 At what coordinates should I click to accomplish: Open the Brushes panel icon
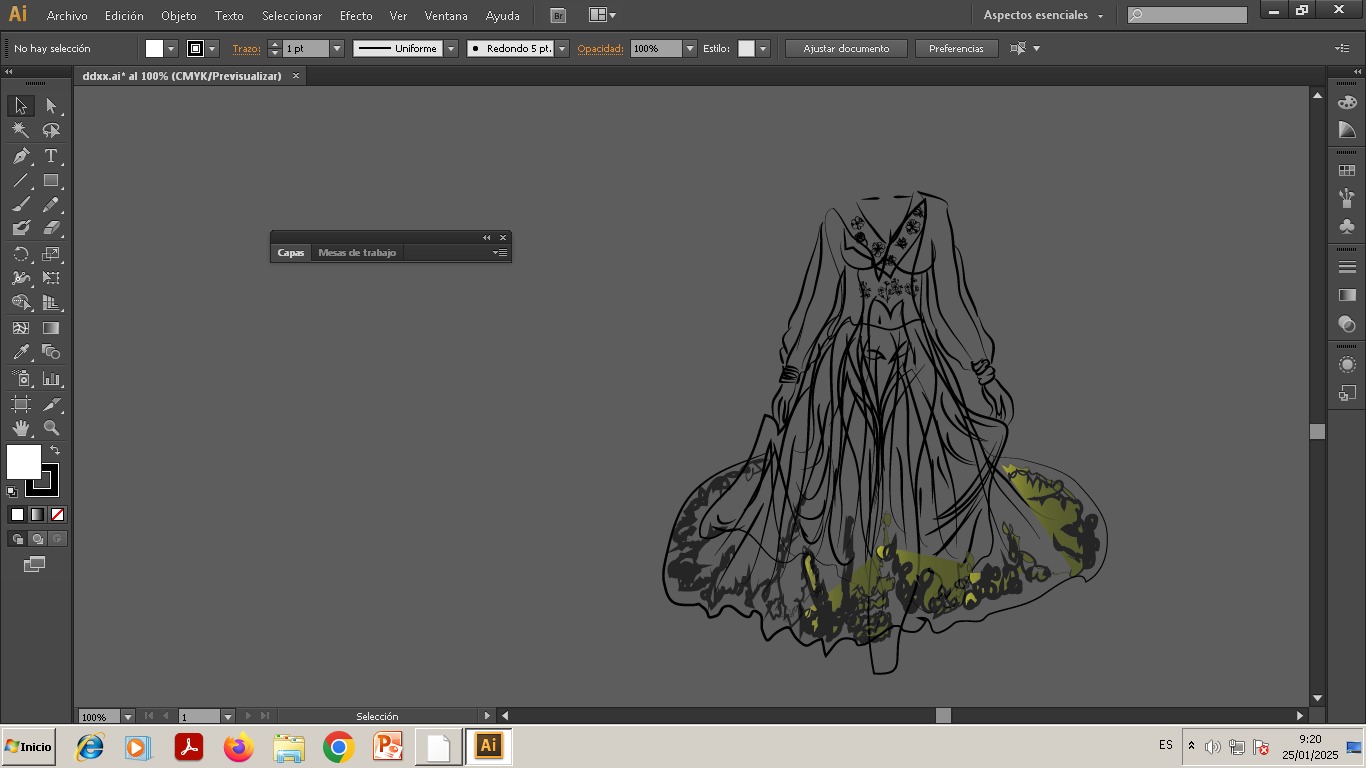tap(1347, 198)
